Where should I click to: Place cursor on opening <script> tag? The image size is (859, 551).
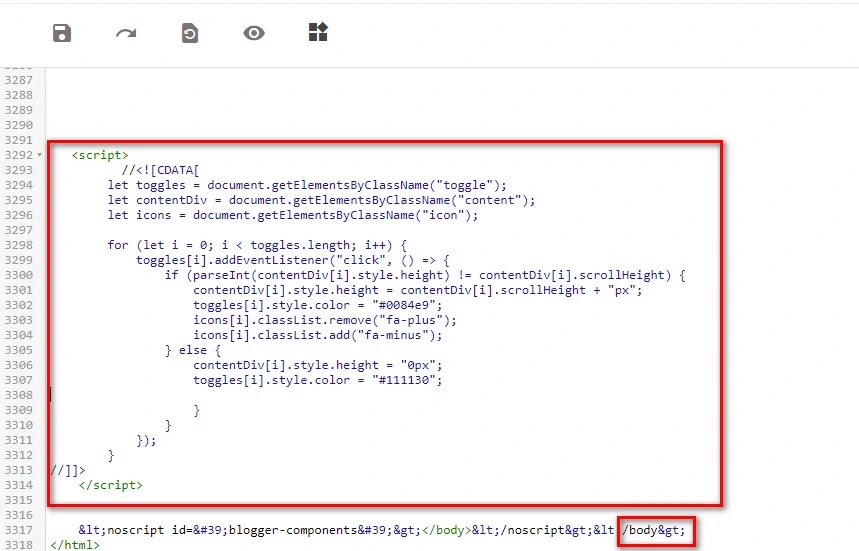click(x=100, y=155)
